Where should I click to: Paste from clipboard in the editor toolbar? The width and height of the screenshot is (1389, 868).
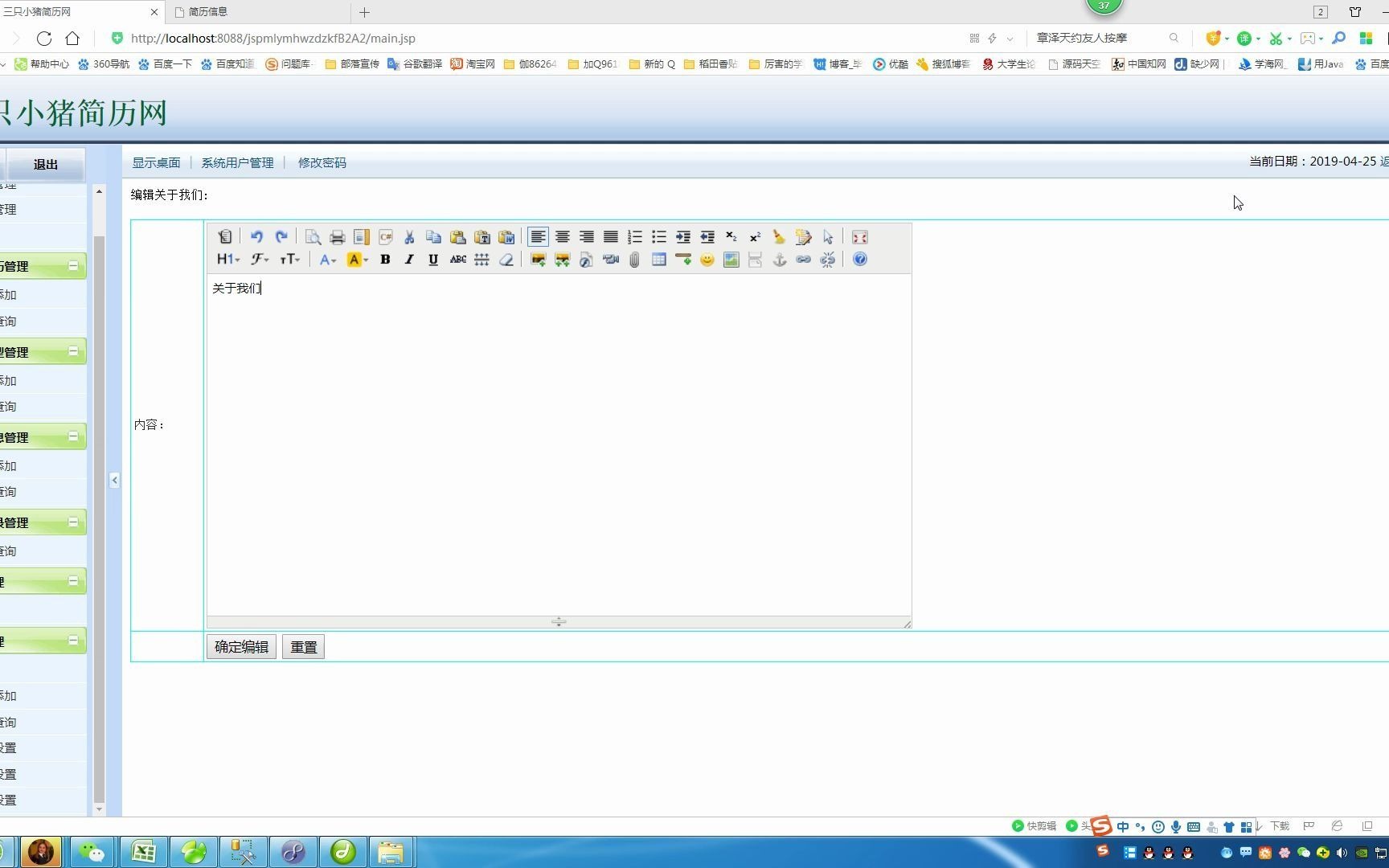pyautogui.click(x=457, y=237)
